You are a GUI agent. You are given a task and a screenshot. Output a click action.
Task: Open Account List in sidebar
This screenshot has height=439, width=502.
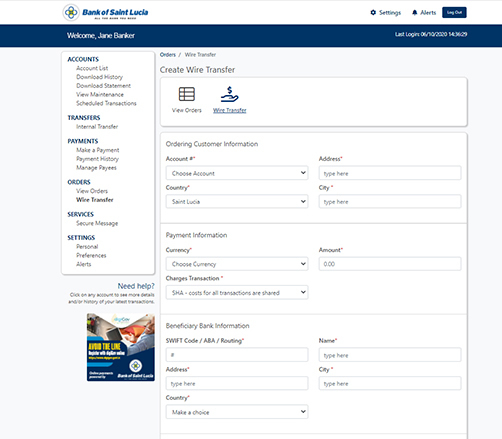tap(92, 68)
